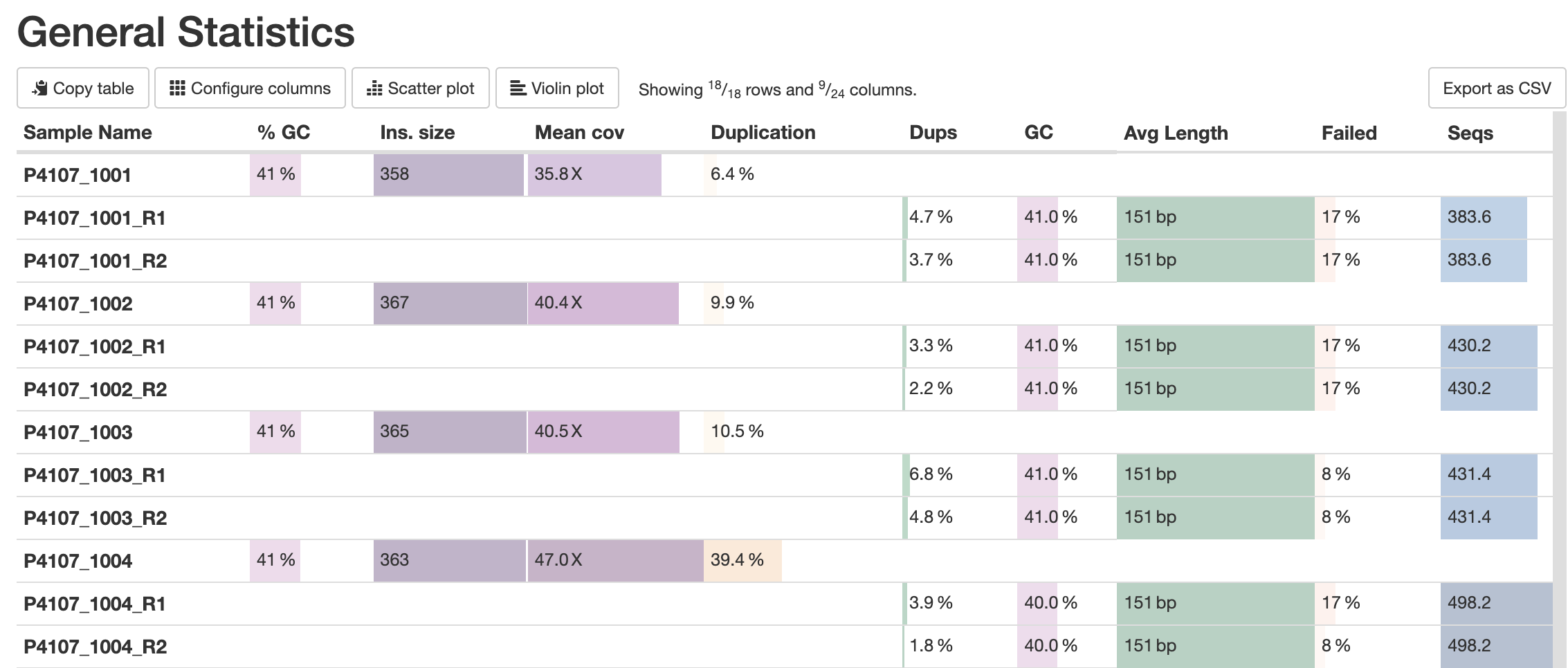Click the Copy table button

pos(82,88)
